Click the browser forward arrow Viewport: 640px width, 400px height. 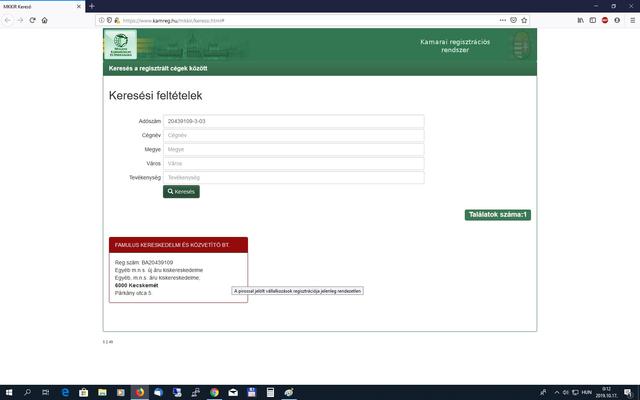20,20
